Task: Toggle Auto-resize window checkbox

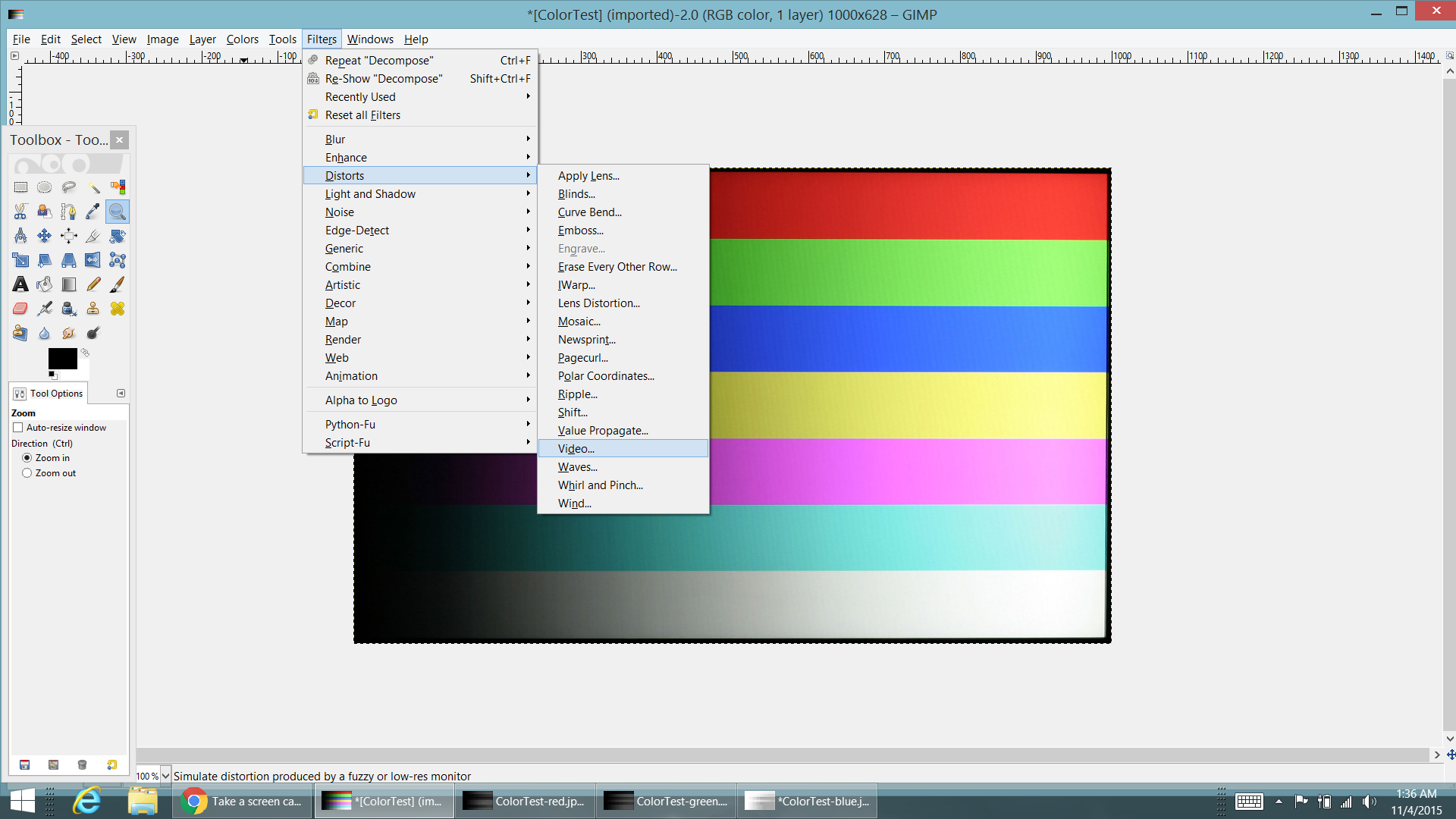Action: (17, 428)
